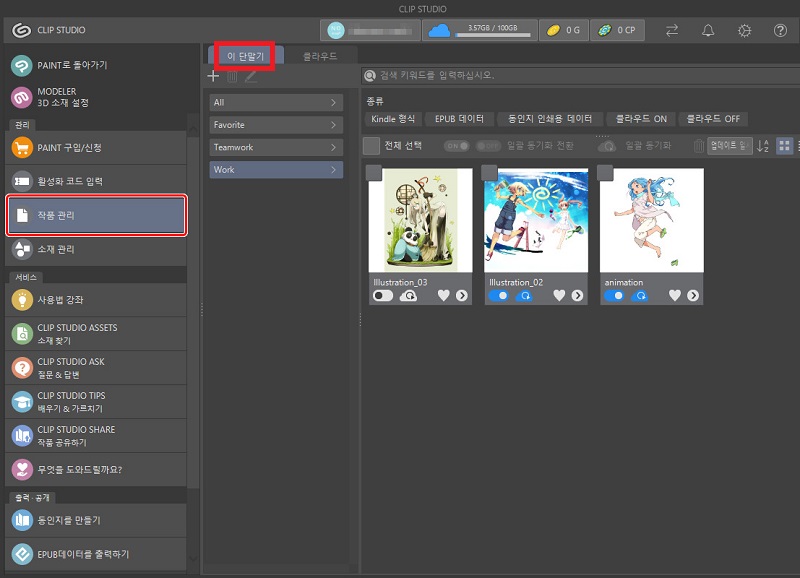Click the sync arrows icon in header
The image size is (800, 578).
coord(672,30)
